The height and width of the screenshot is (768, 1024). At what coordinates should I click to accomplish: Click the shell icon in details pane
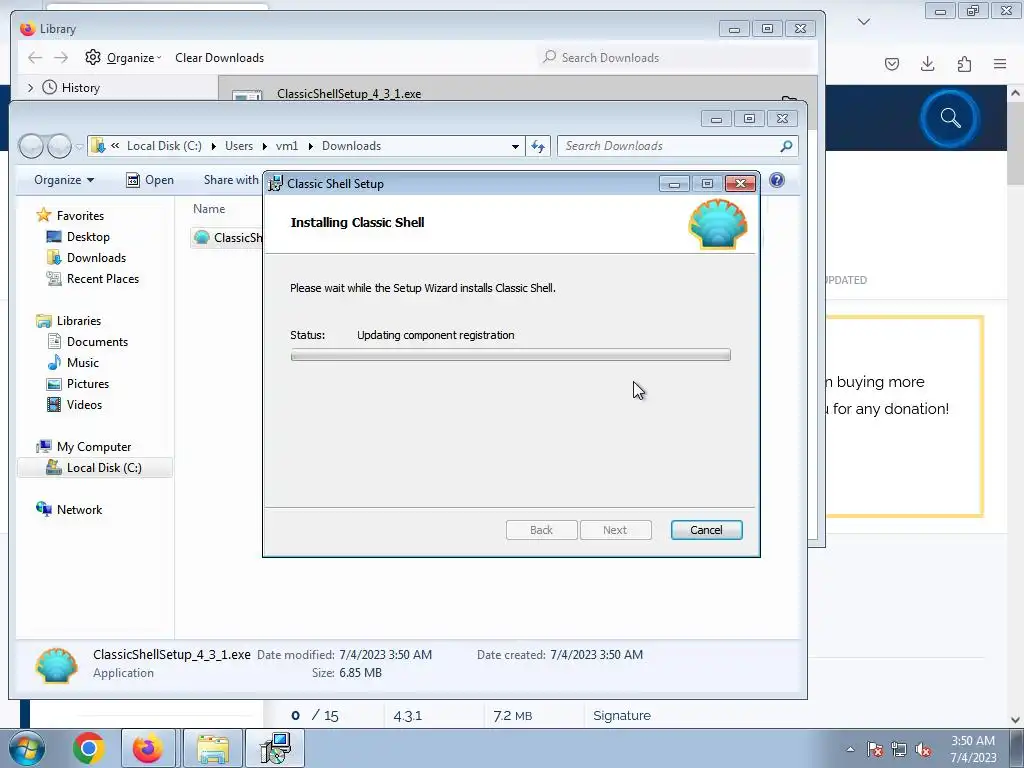pyautogui.click(x=56, y=665)
